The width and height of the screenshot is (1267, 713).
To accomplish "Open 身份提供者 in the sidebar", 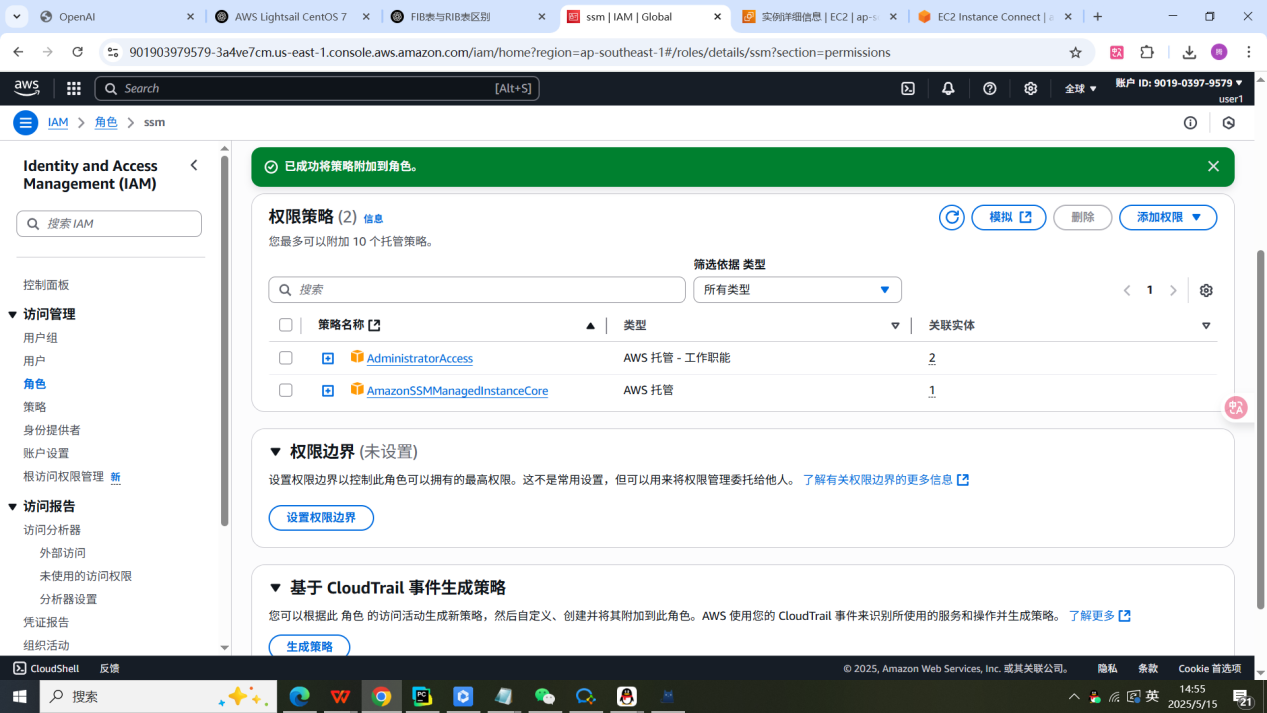I will (x=52, y=430).
